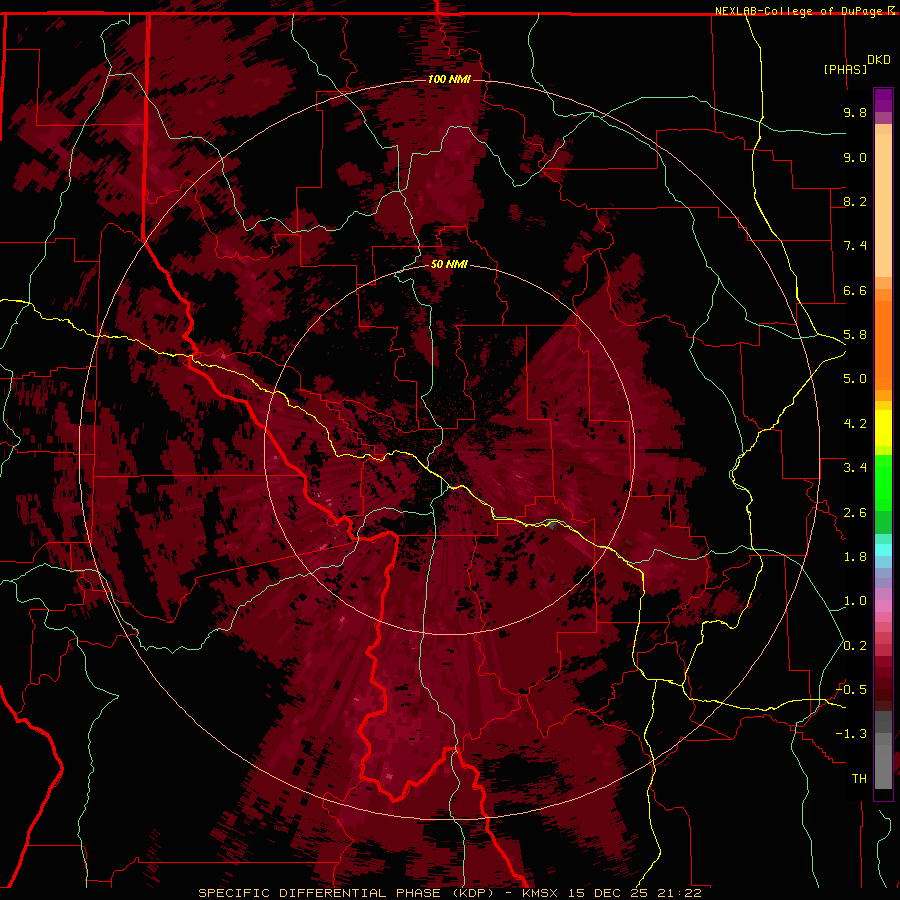Click the 8.2 legend value
Viewport: 900px width, 900px height.
pyautogui.click(x=855, y=201)
